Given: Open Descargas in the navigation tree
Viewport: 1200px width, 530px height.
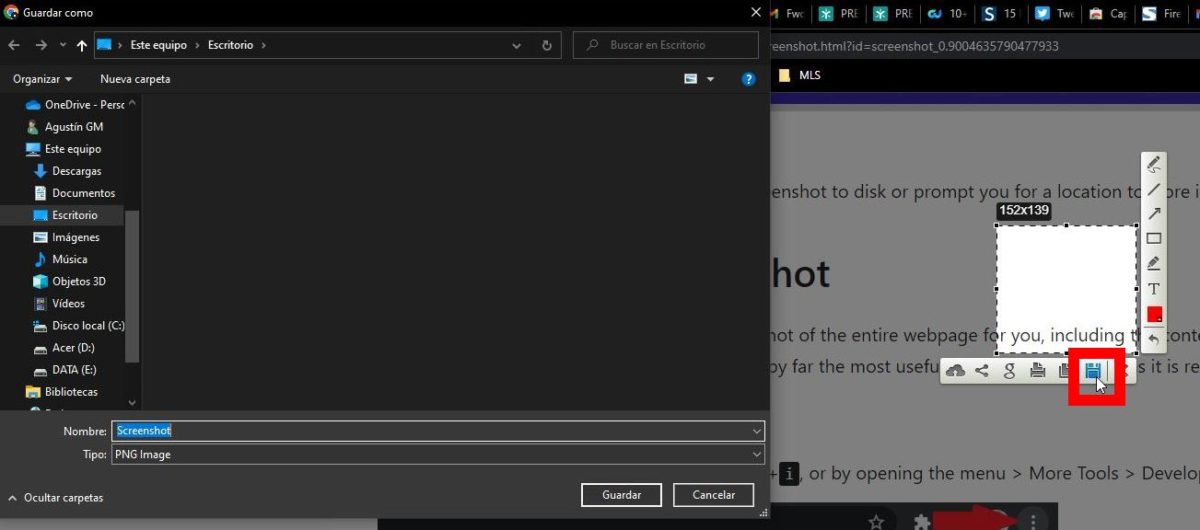Looking at the screenshot, I should coord(76,171).
